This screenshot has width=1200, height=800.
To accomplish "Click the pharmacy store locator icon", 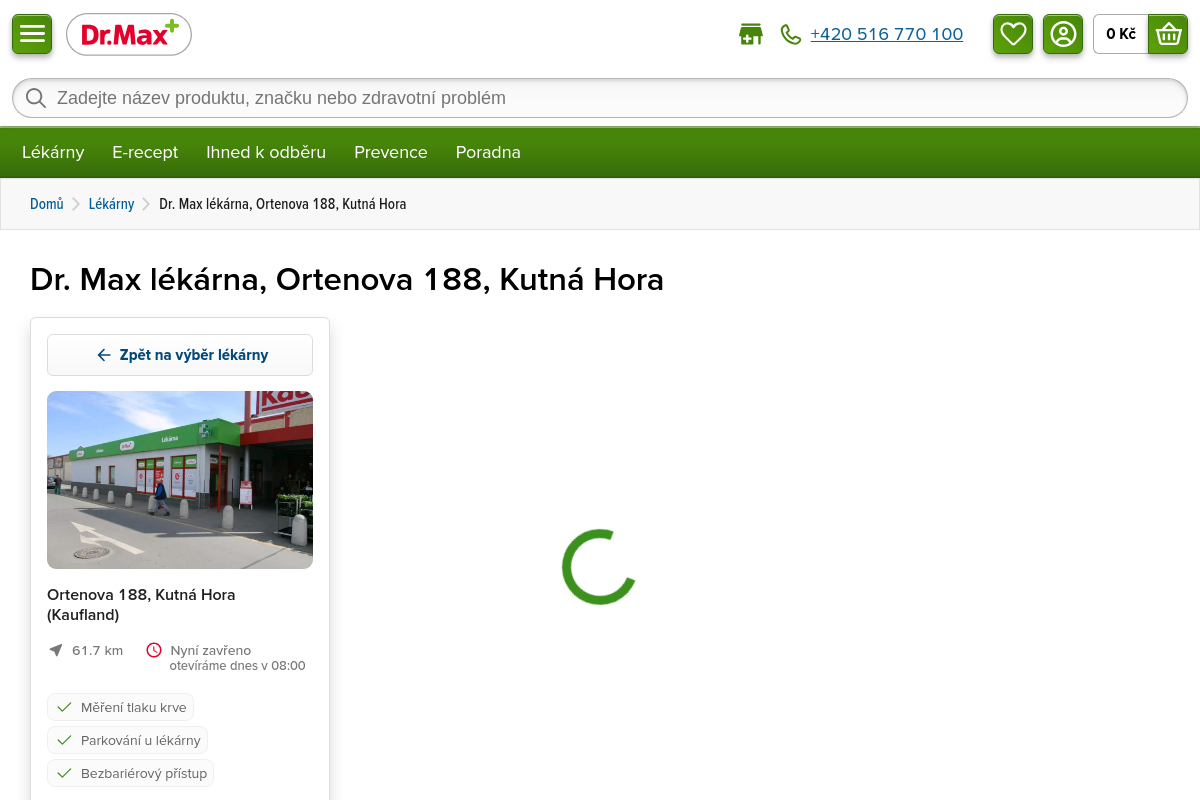I will pos(750,35).
